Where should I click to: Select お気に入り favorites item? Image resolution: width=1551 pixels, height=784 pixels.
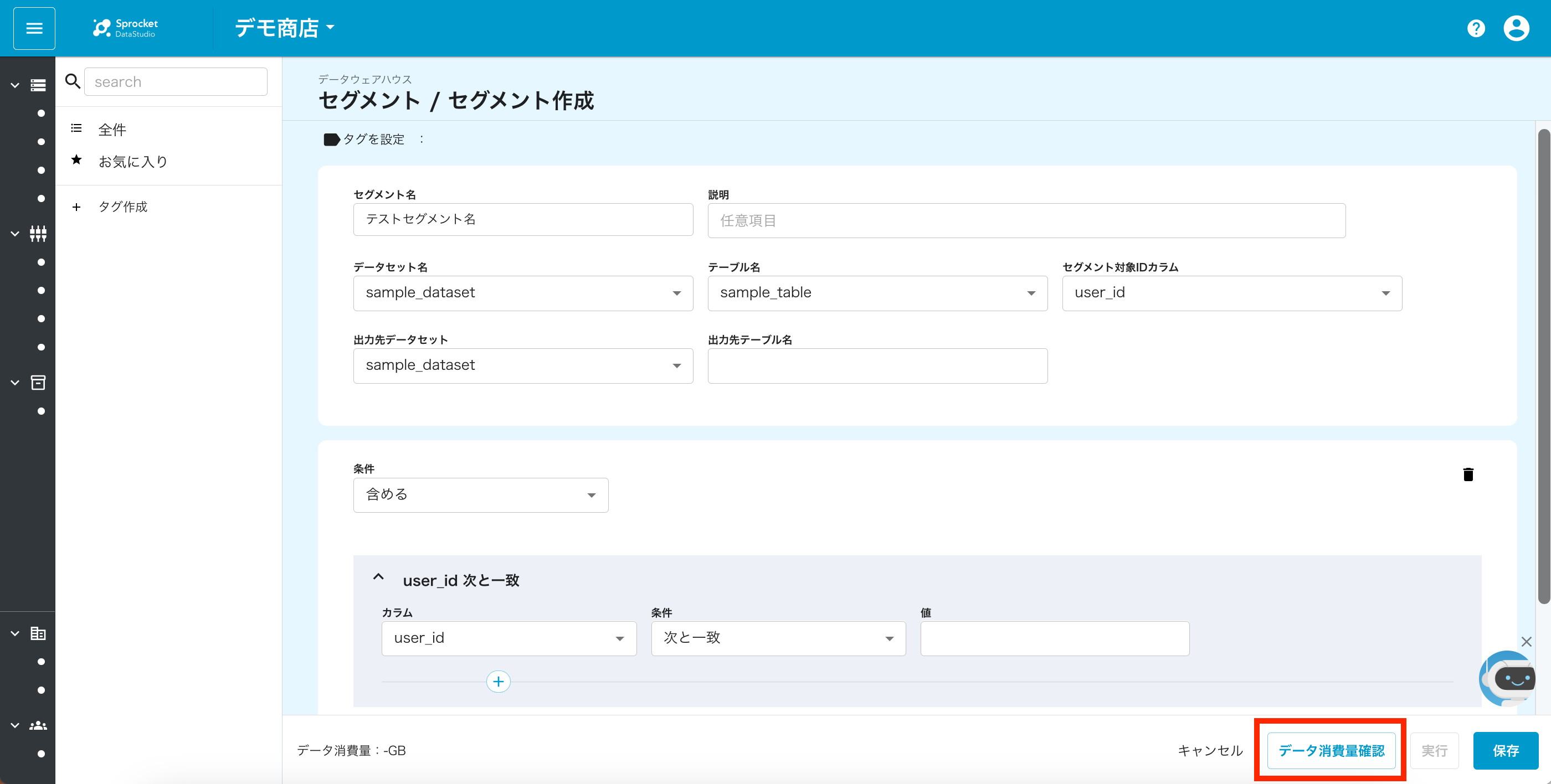point(132,161)
